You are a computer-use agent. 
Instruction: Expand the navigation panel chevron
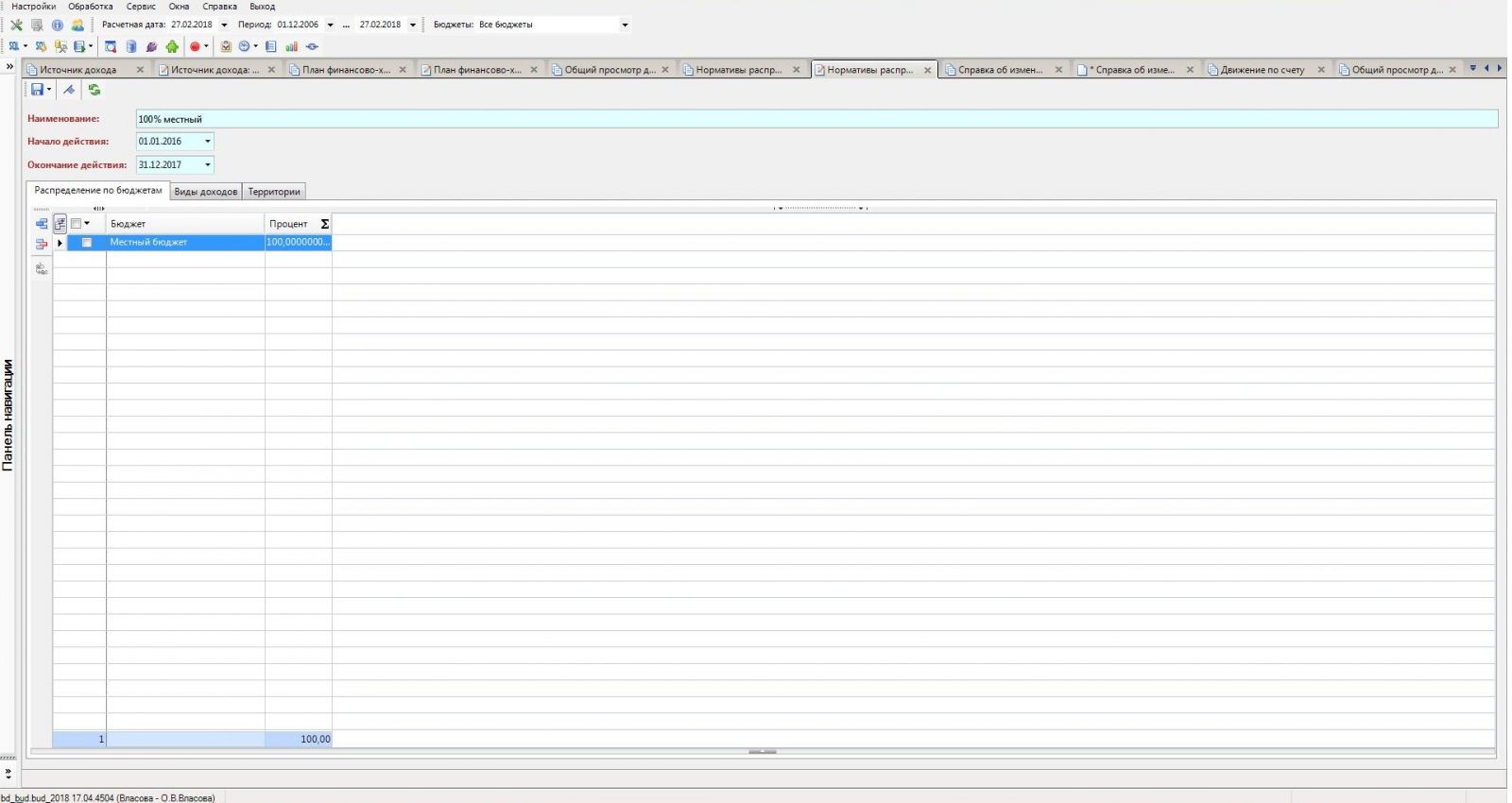[x=9, y=66]
